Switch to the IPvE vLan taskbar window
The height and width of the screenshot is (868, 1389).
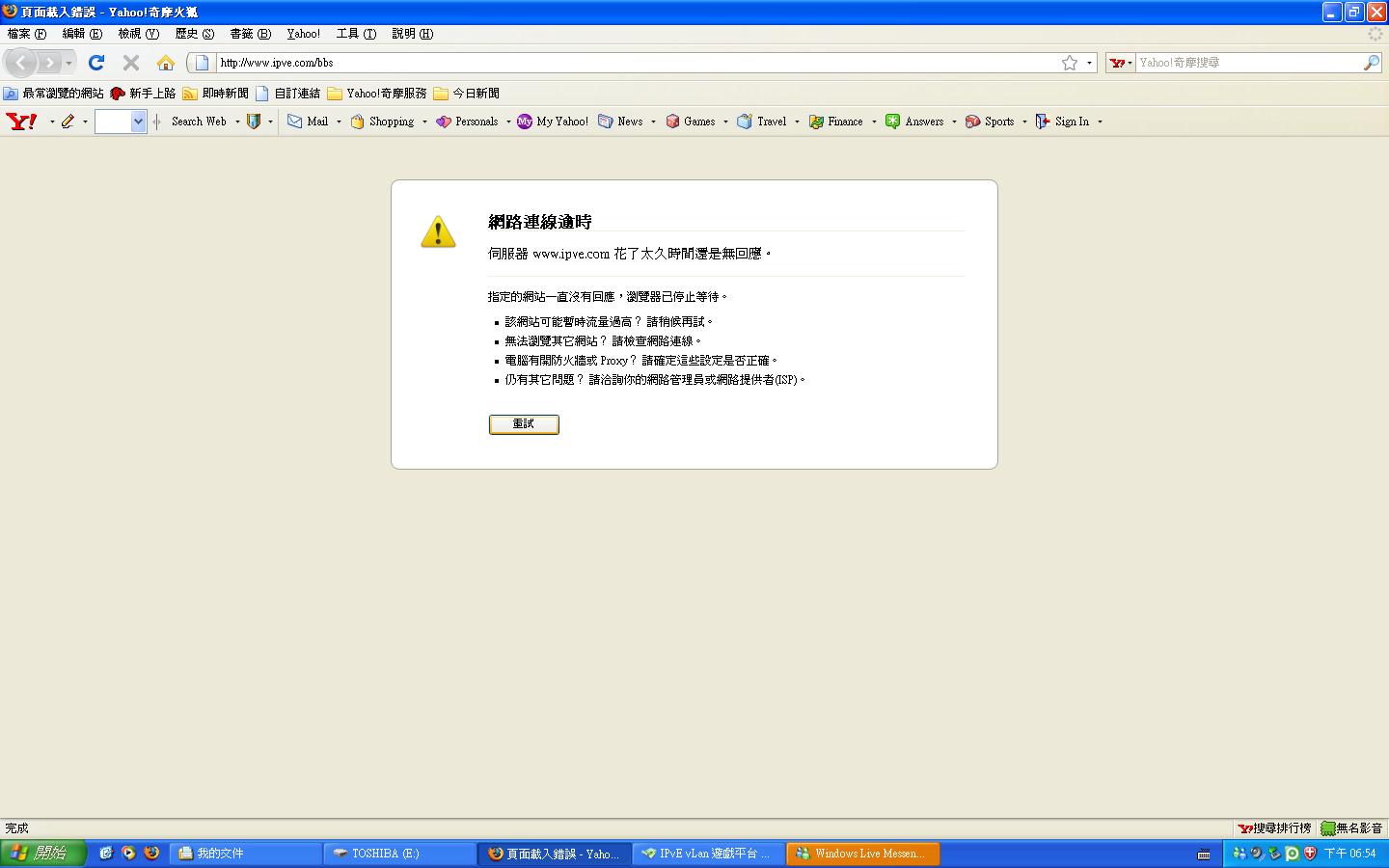(709, 854)
